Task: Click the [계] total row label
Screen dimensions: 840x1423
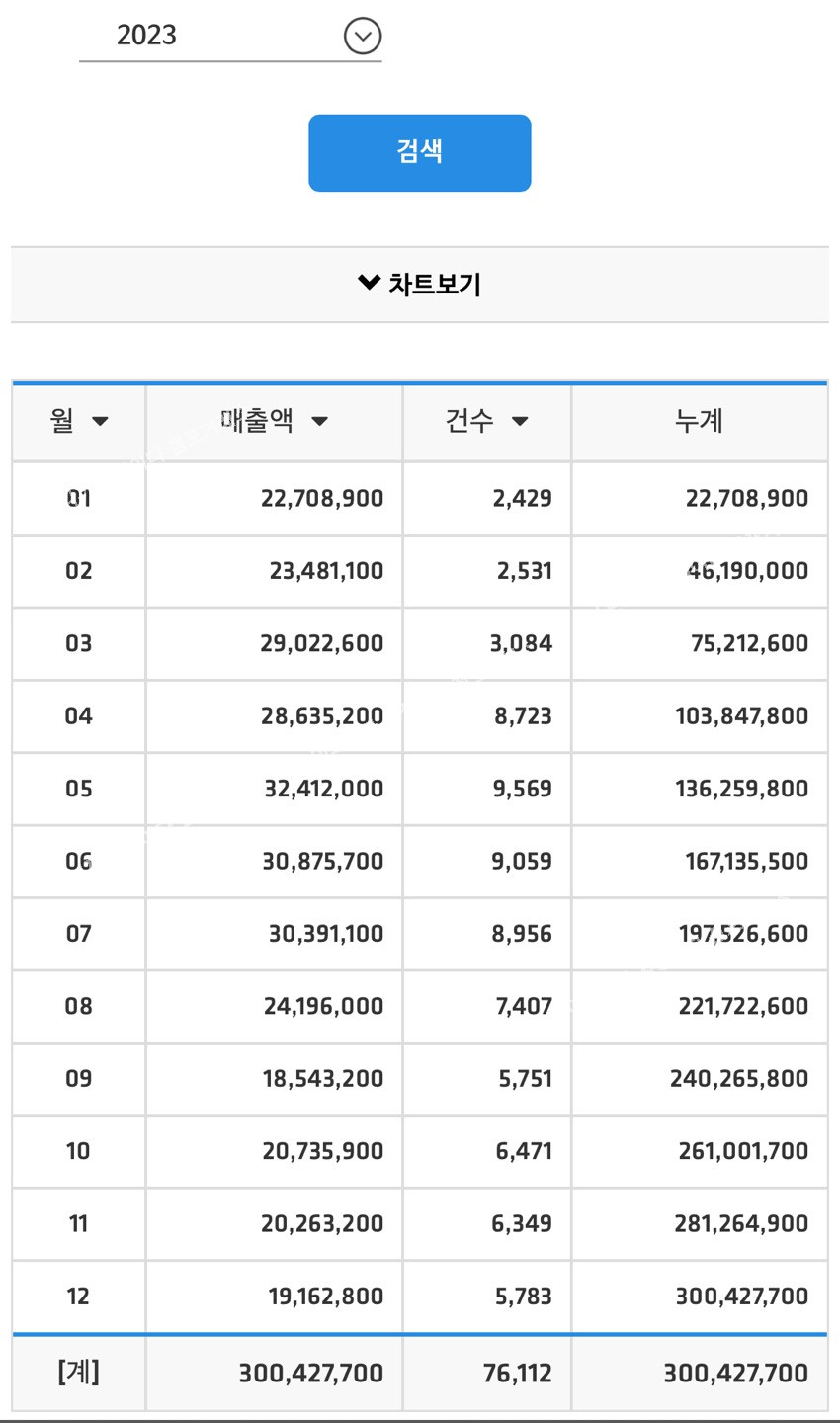Action: [x=79, y=1372]
